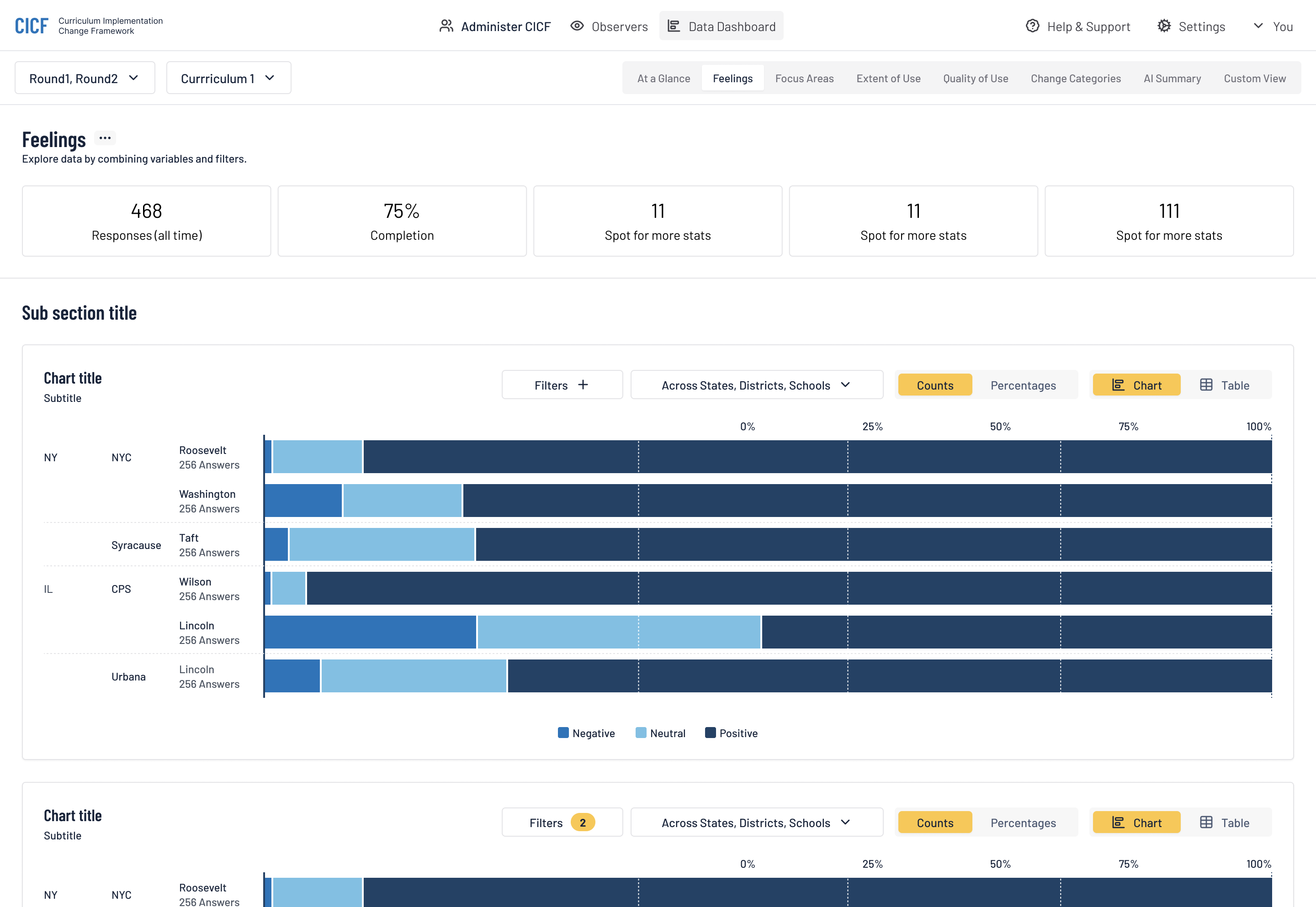
Task: Click the Help & Support question icon
Action: coord(1032,26)
